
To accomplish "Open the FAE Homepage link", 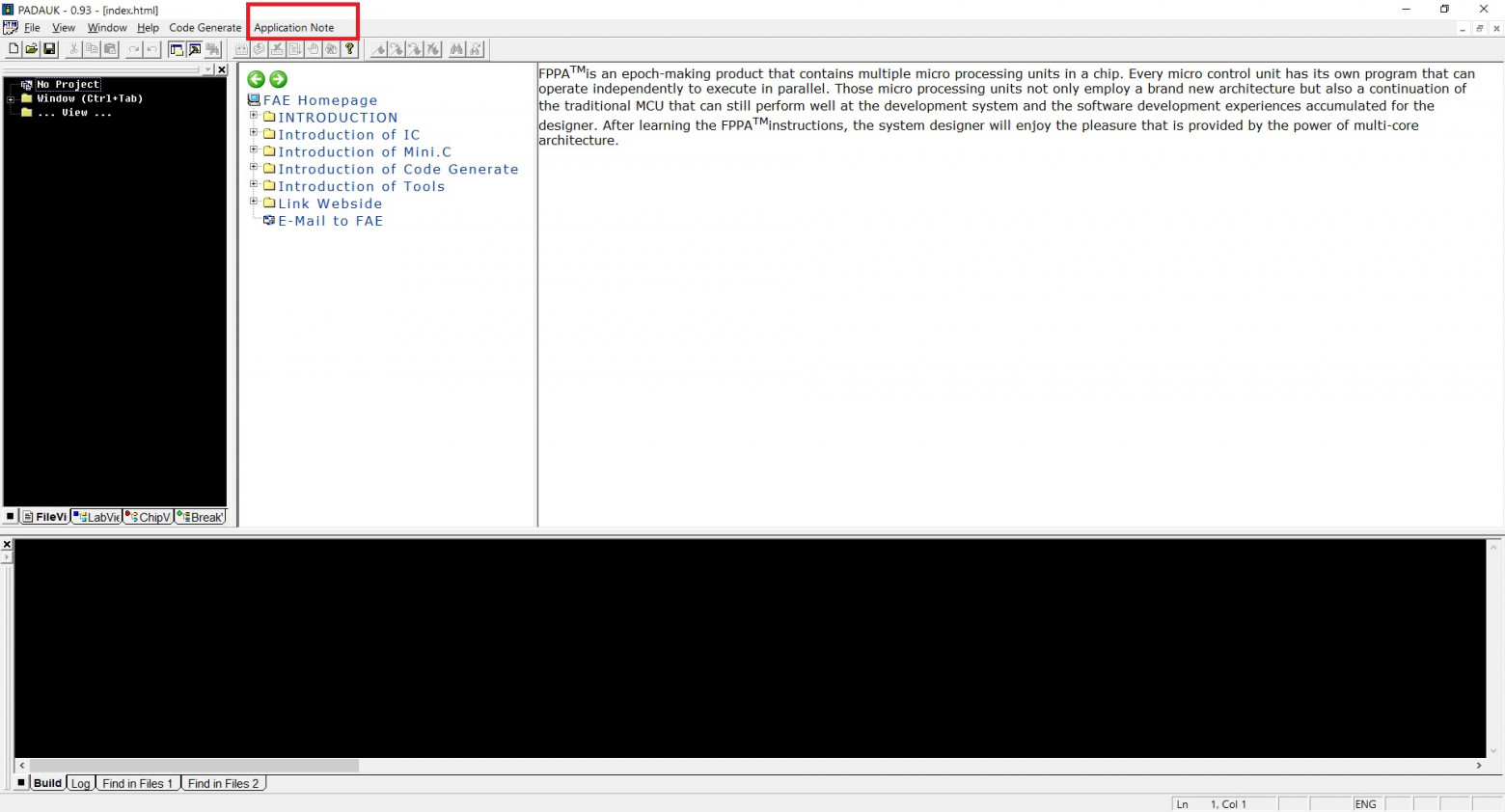I will [320, 100].
